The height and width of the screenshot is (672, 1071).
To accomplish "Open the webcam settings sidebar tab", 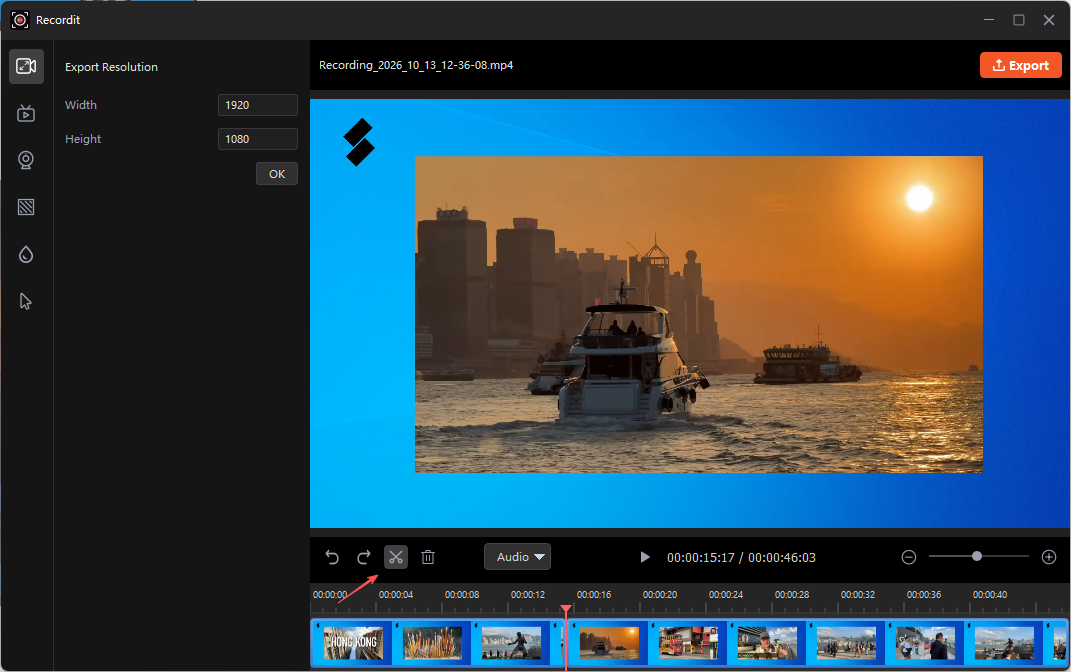I will (x=26, y=160).
